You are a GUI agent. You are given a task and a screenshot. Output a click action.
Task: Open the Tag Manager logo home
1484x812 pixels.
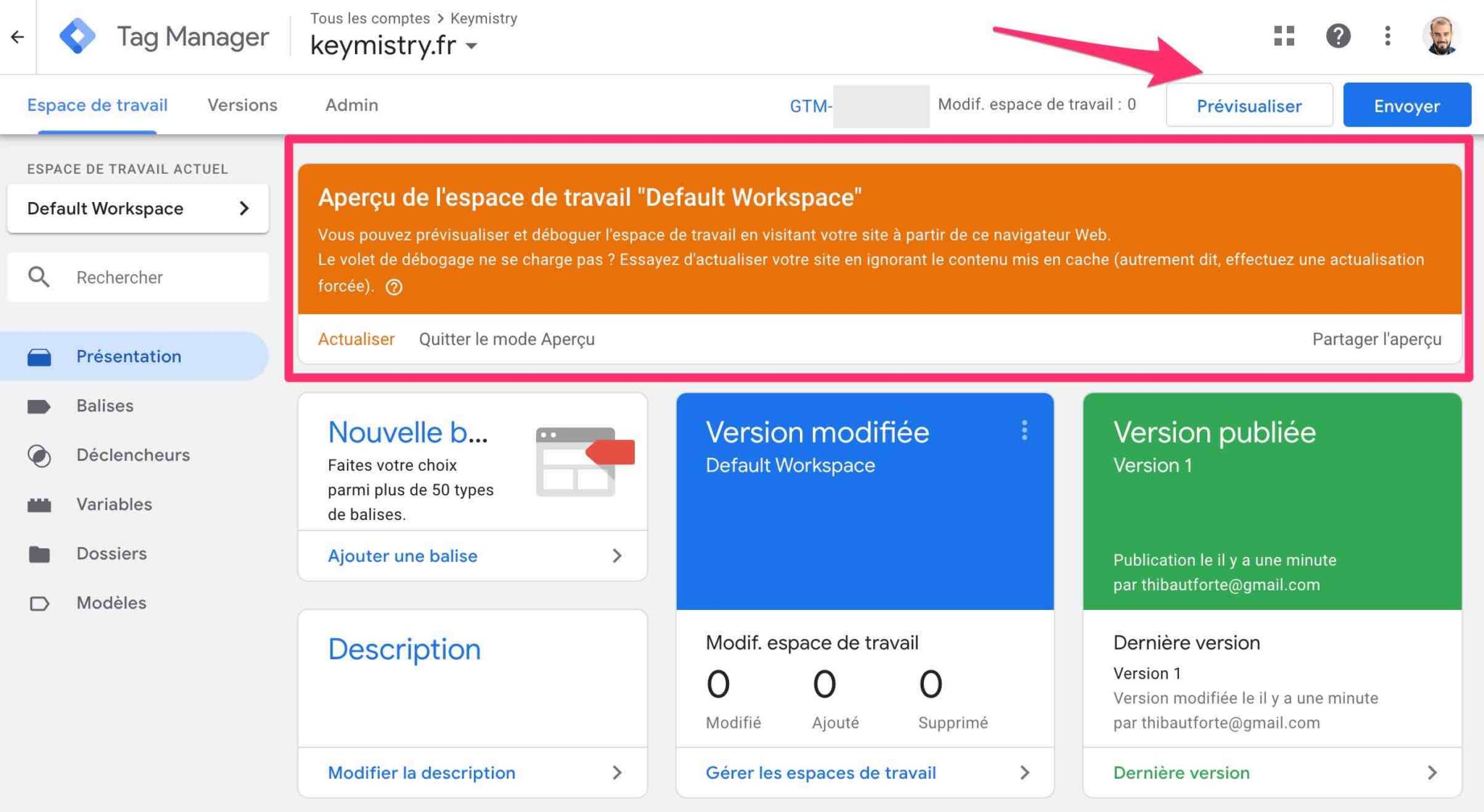78,36
